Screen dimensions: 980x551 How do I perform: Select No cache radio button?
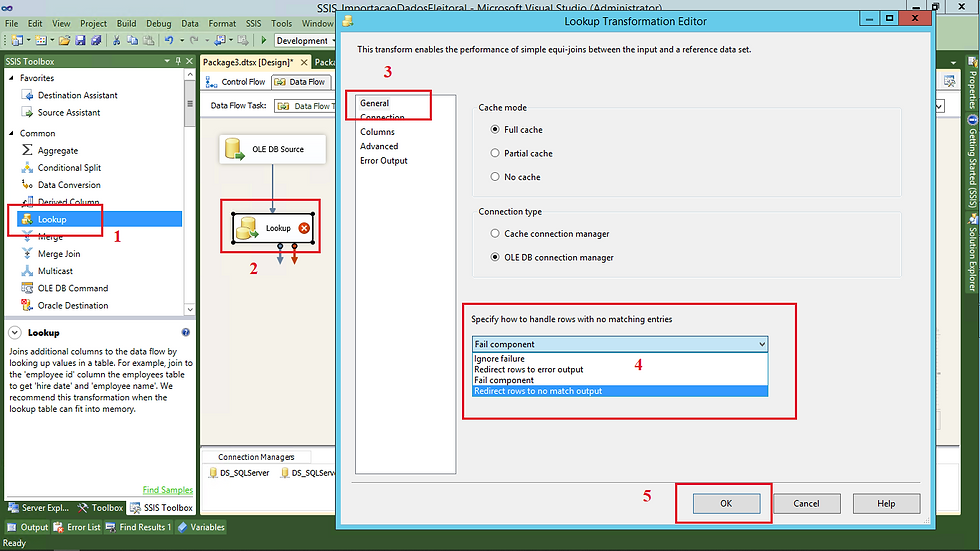[495, 177]
